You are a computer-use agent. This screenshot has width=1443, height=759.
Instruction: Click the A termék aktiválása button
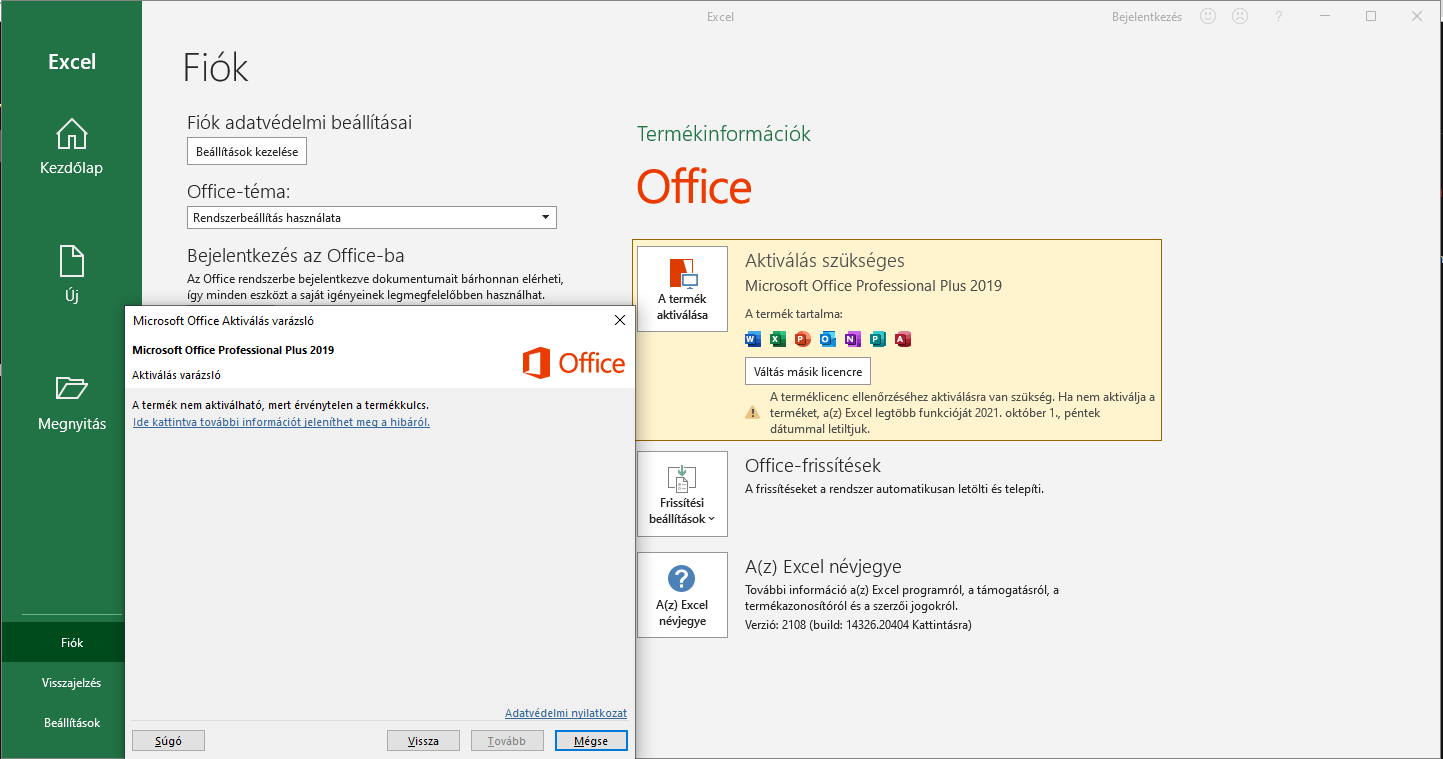click(x=682, y=289)
